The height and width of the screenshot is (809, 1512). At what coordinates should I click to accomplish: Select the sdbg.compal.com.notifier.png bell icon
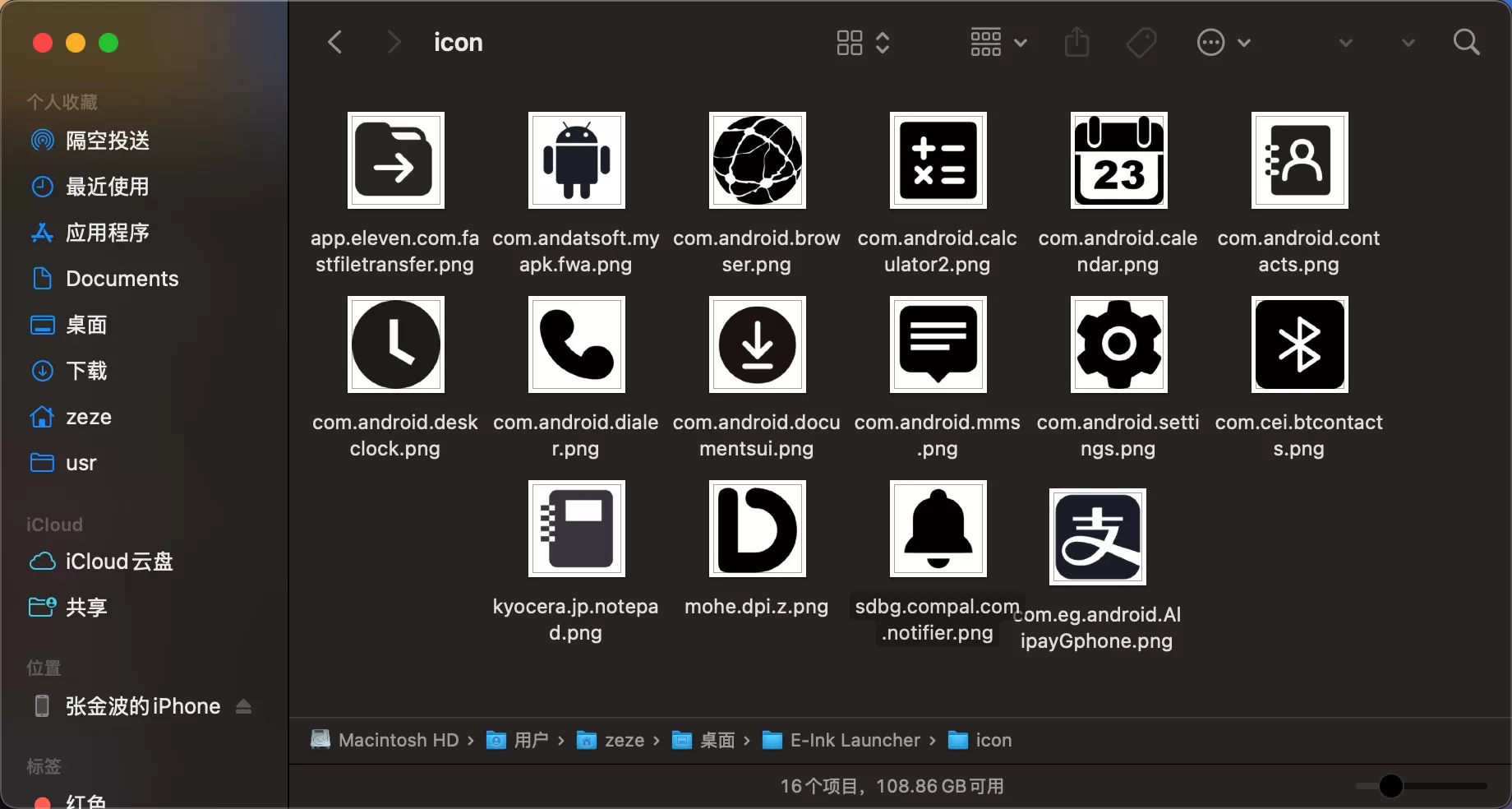coord(938,529)
